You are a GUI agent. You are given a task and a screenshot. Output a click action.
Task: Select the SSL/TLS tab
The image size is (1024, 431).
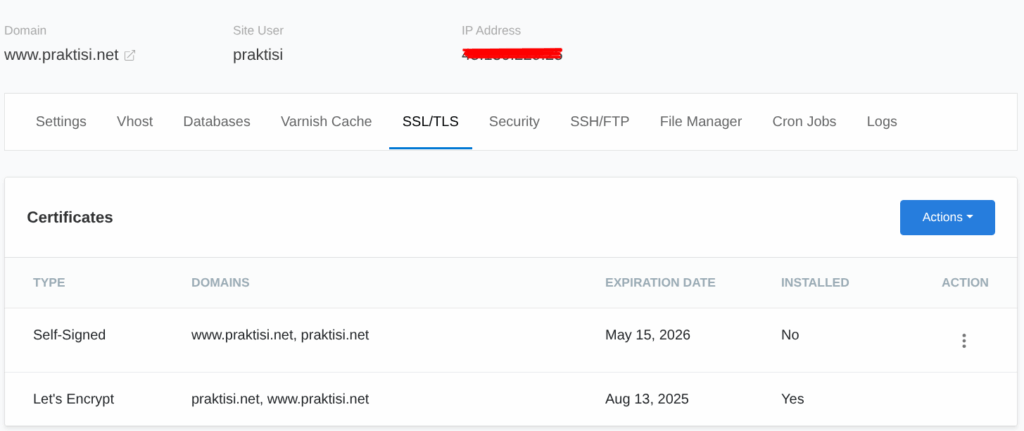tap(430, 121)
